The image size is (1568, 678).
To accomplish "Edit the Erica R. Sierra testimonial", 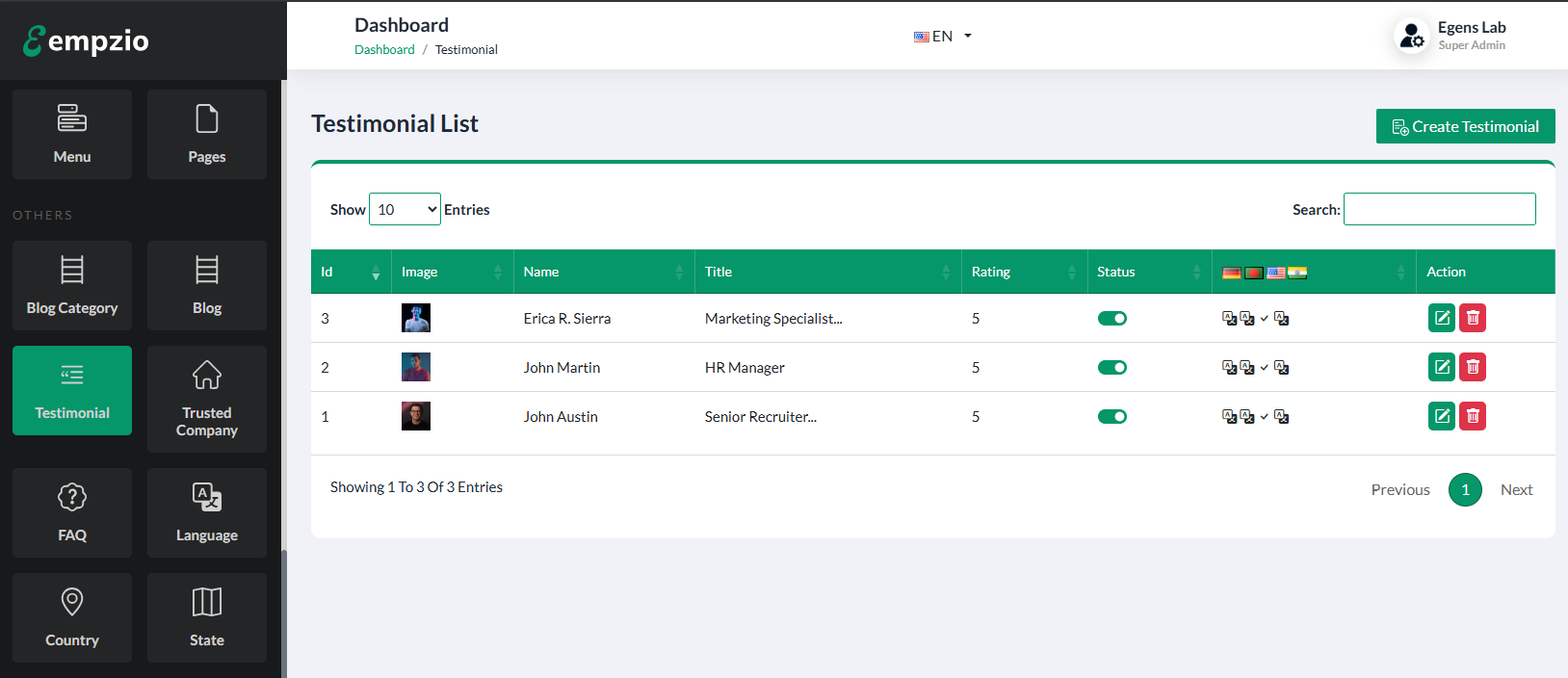I will 1441,318.
